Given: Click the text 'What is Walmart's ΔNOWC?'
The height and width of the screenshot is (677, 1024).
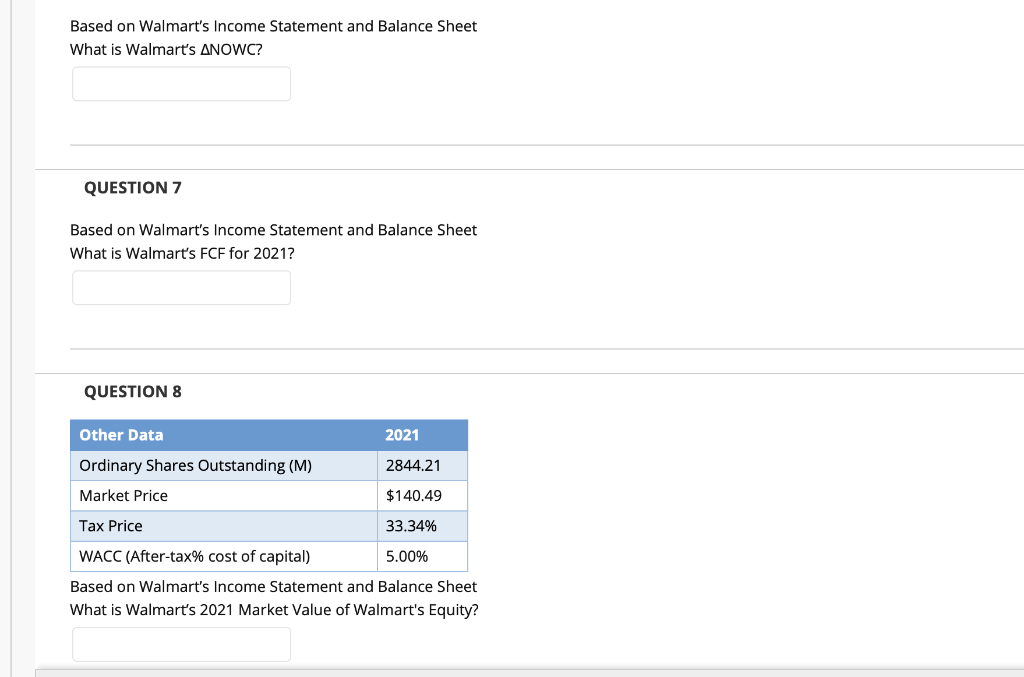Looking at the screenshot, I should click(x=166, y=50).
